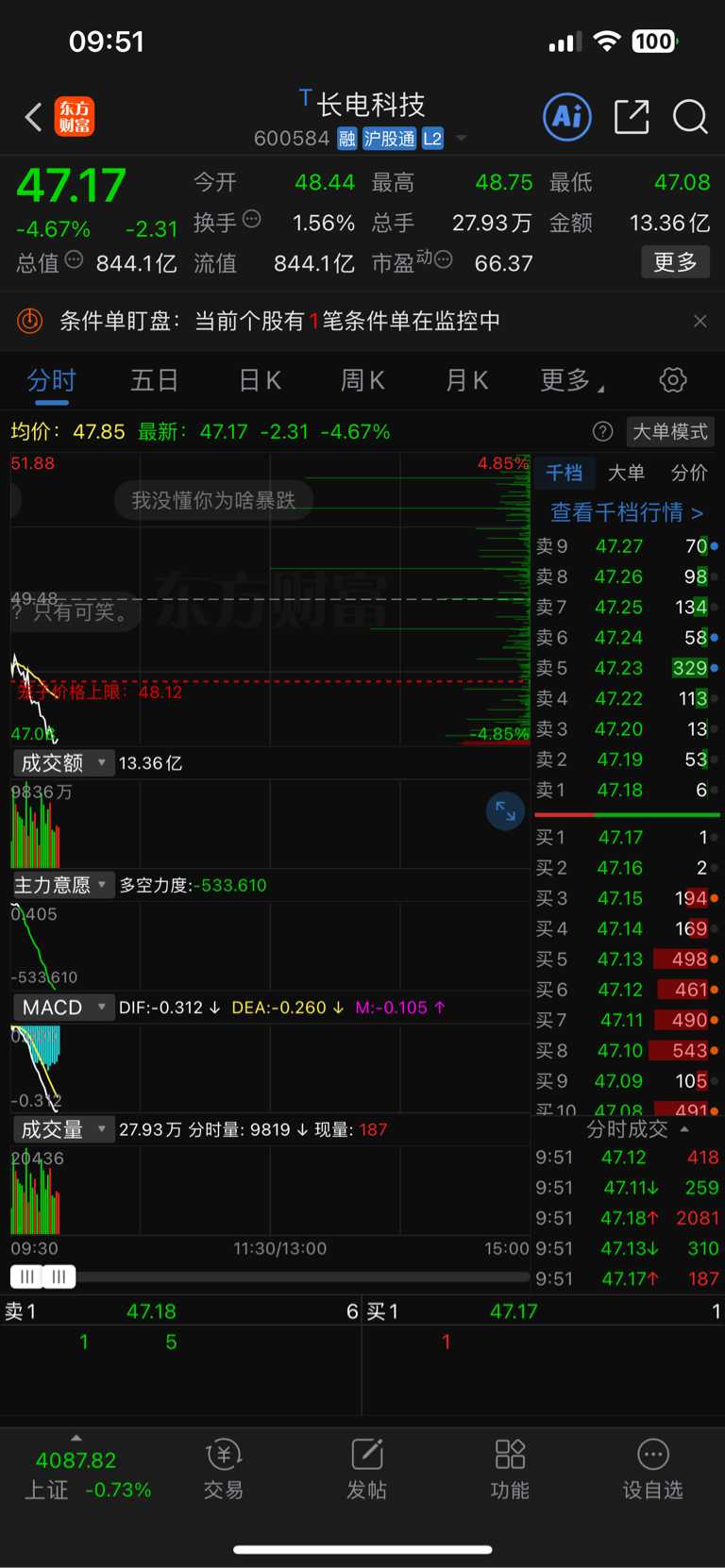Select the 千档 order book tab
This screenshot has height=1568, width=725.
pos(565,473)
